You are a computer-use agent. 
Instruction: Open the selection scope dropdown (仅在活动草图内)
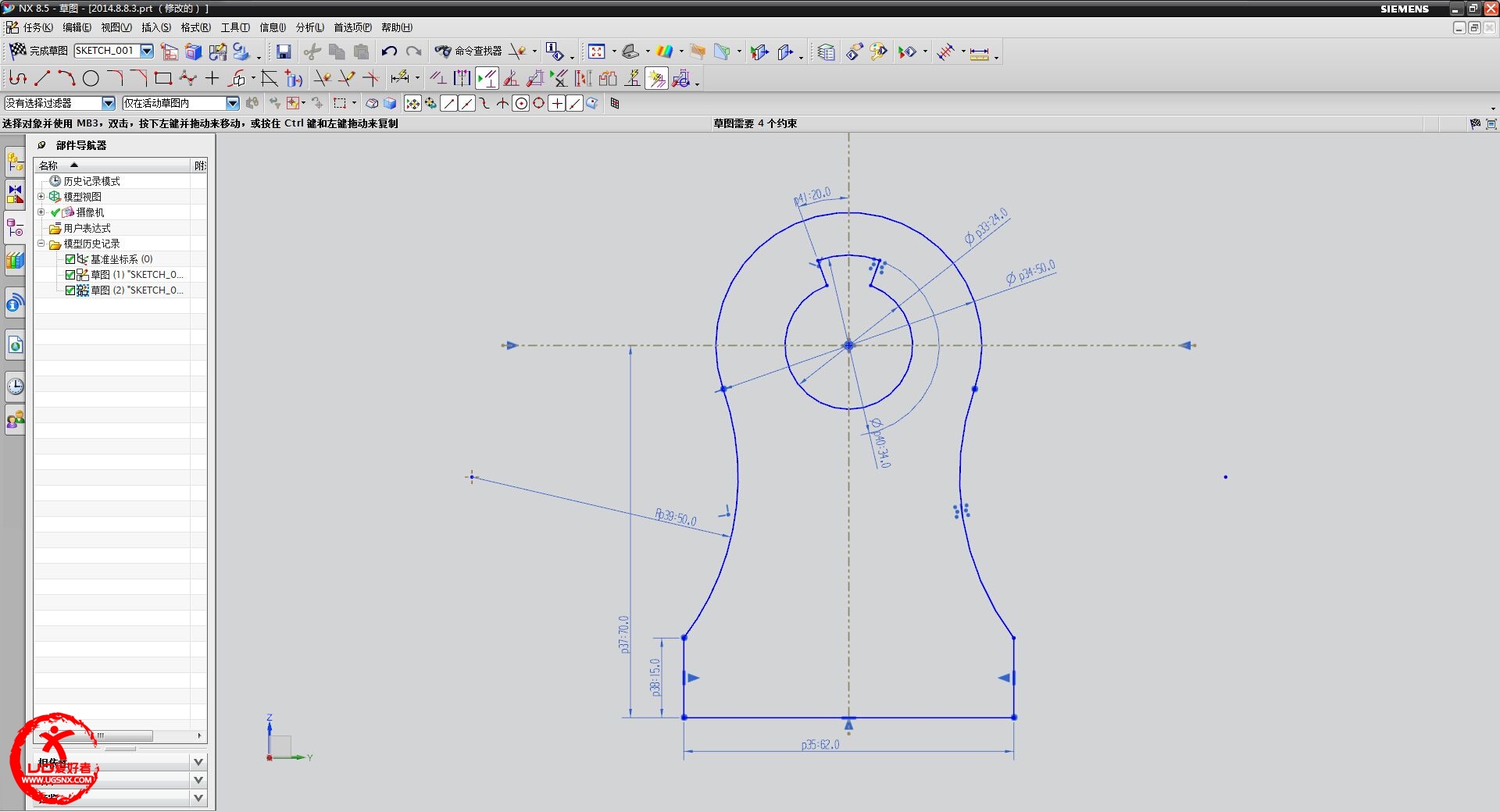pos(232,103)
